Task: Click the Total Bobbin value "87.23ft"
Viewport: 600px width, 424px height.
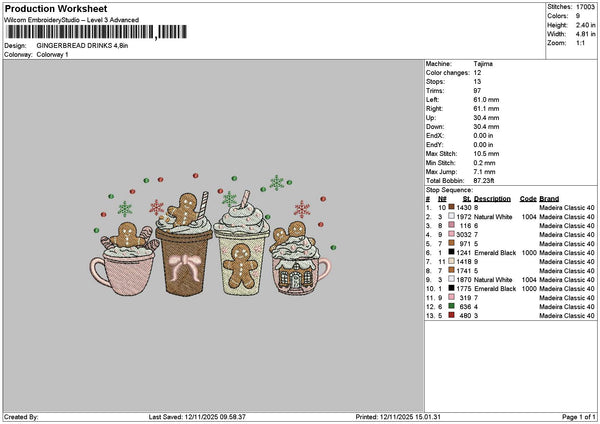Action: [484, 181]
